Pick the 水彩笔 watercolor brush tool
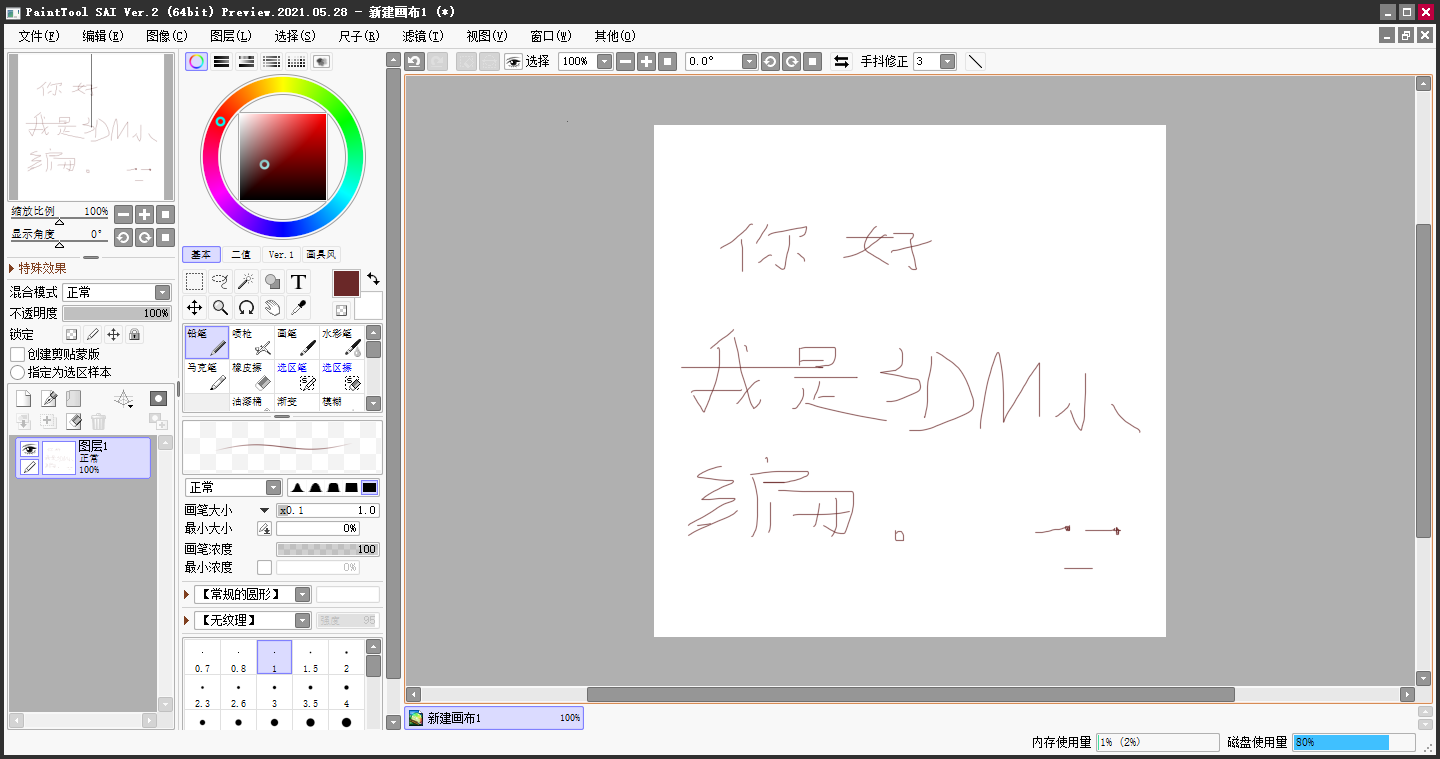 341,342
